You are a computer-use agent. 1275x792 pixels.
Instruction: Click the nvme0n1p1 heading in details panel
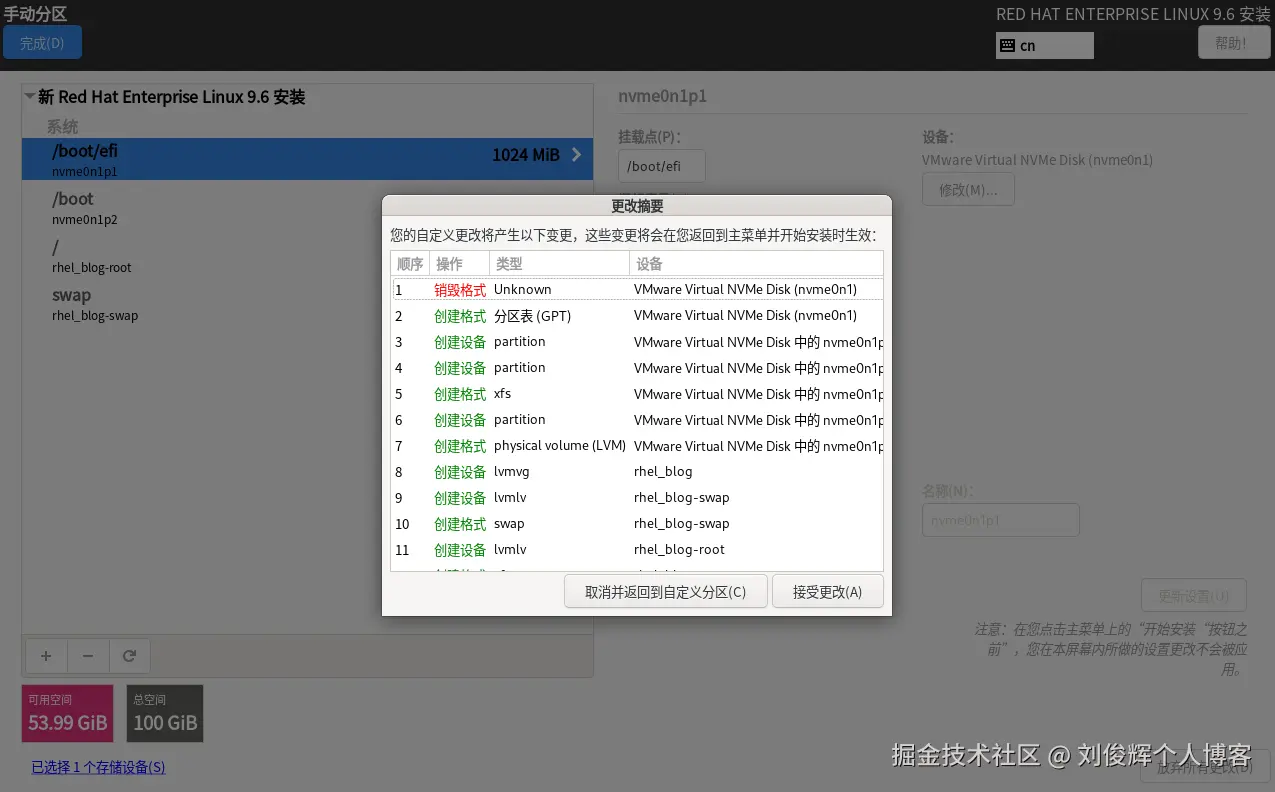[663, 96]
